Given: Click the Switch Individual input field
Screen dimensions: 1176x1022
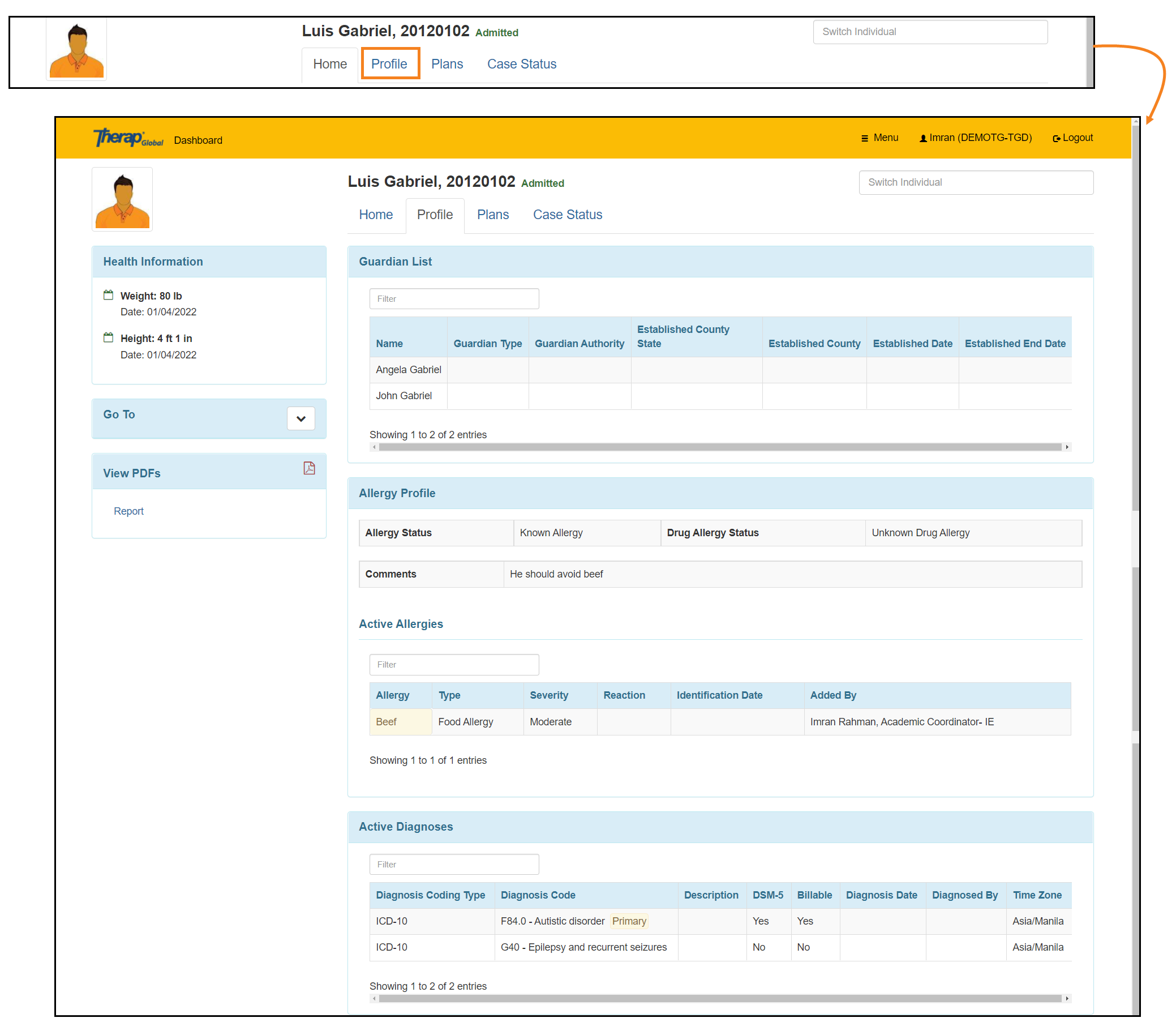Looking at the screenshot, I should coord(975,182).
